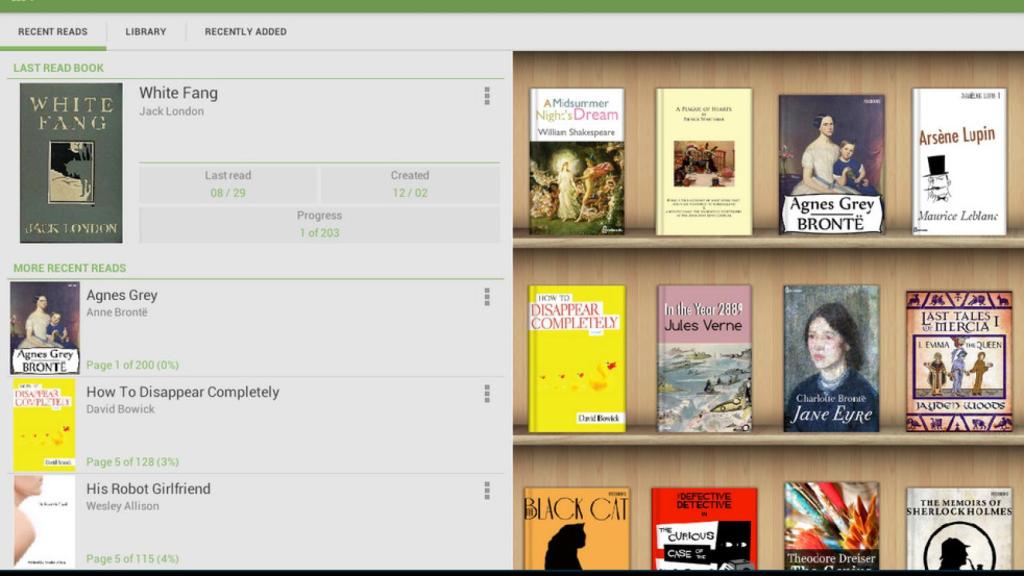Select The Black Cat book cover
The width and height of the screenshot is (1024, 576).
pyautogui.click(x=576, y=528)
